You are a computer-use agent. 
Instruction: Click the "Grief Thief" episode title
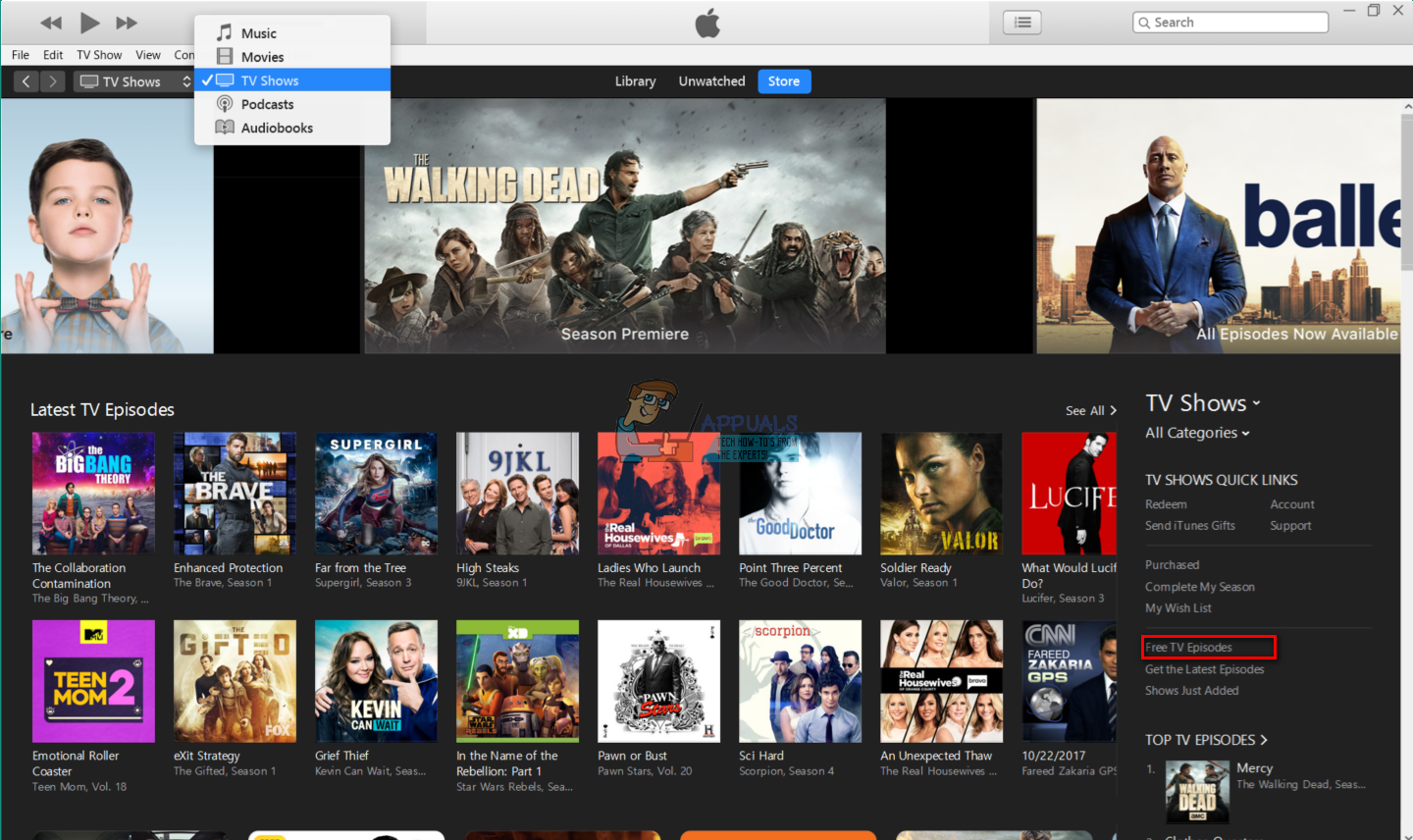[341, 756]
